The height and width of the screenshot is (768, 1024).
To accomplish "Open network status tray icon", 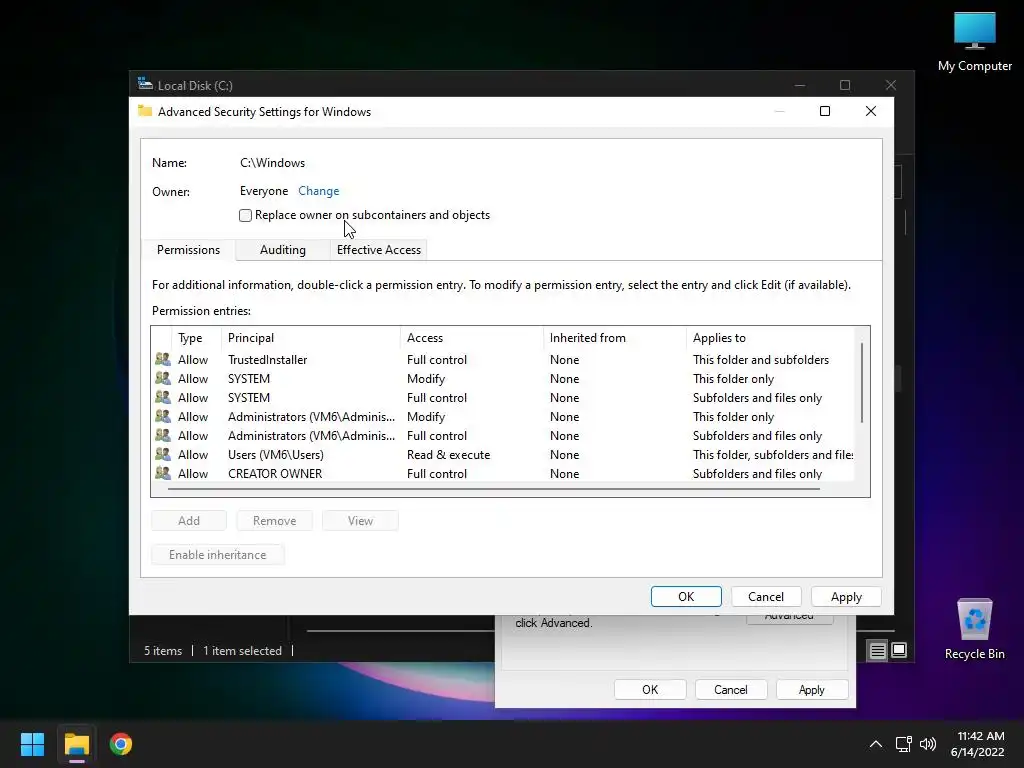I will pyautogui.click(x=903, y=744).
